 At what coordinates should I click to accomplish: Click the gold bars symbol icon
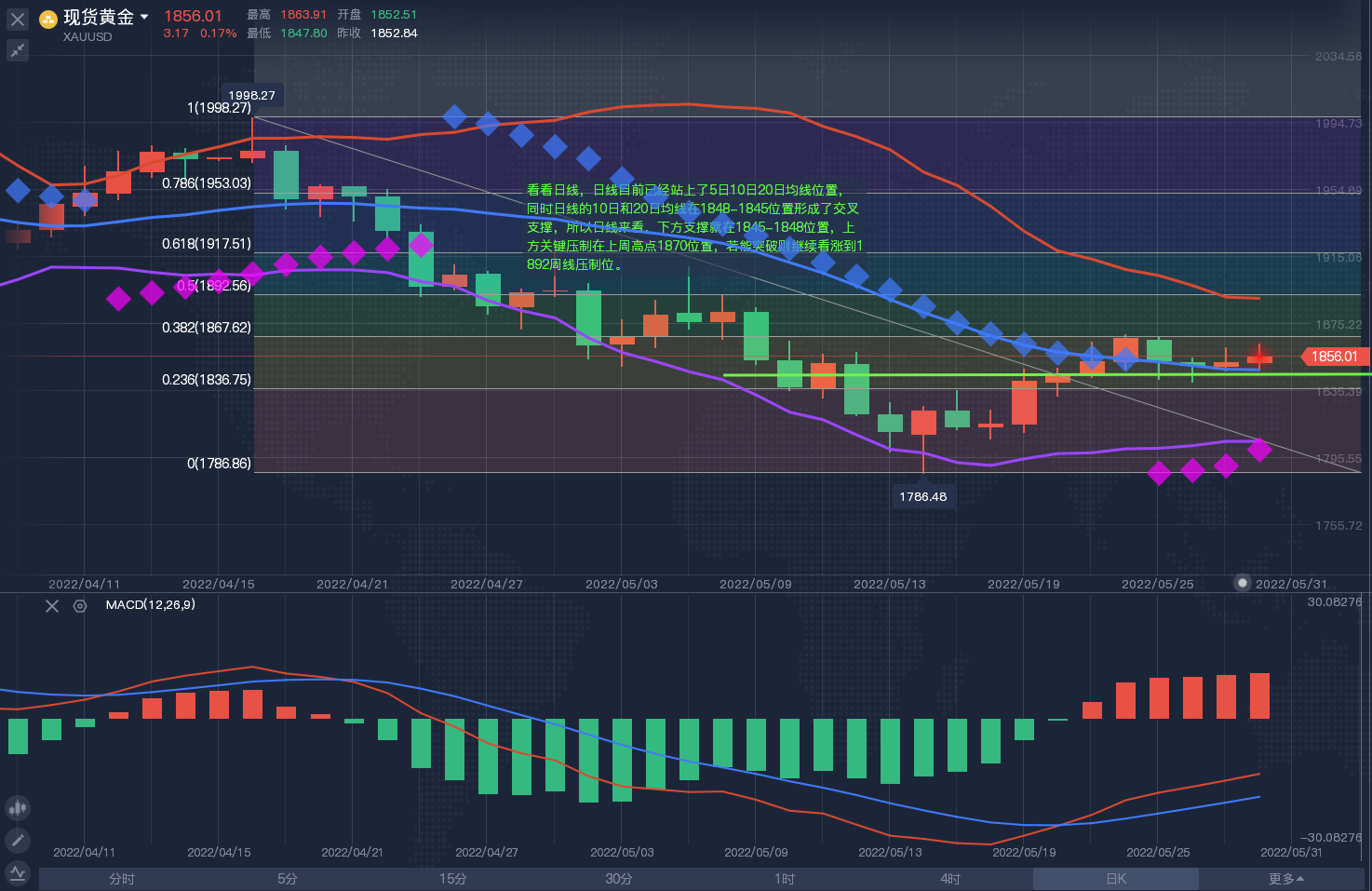48,19
